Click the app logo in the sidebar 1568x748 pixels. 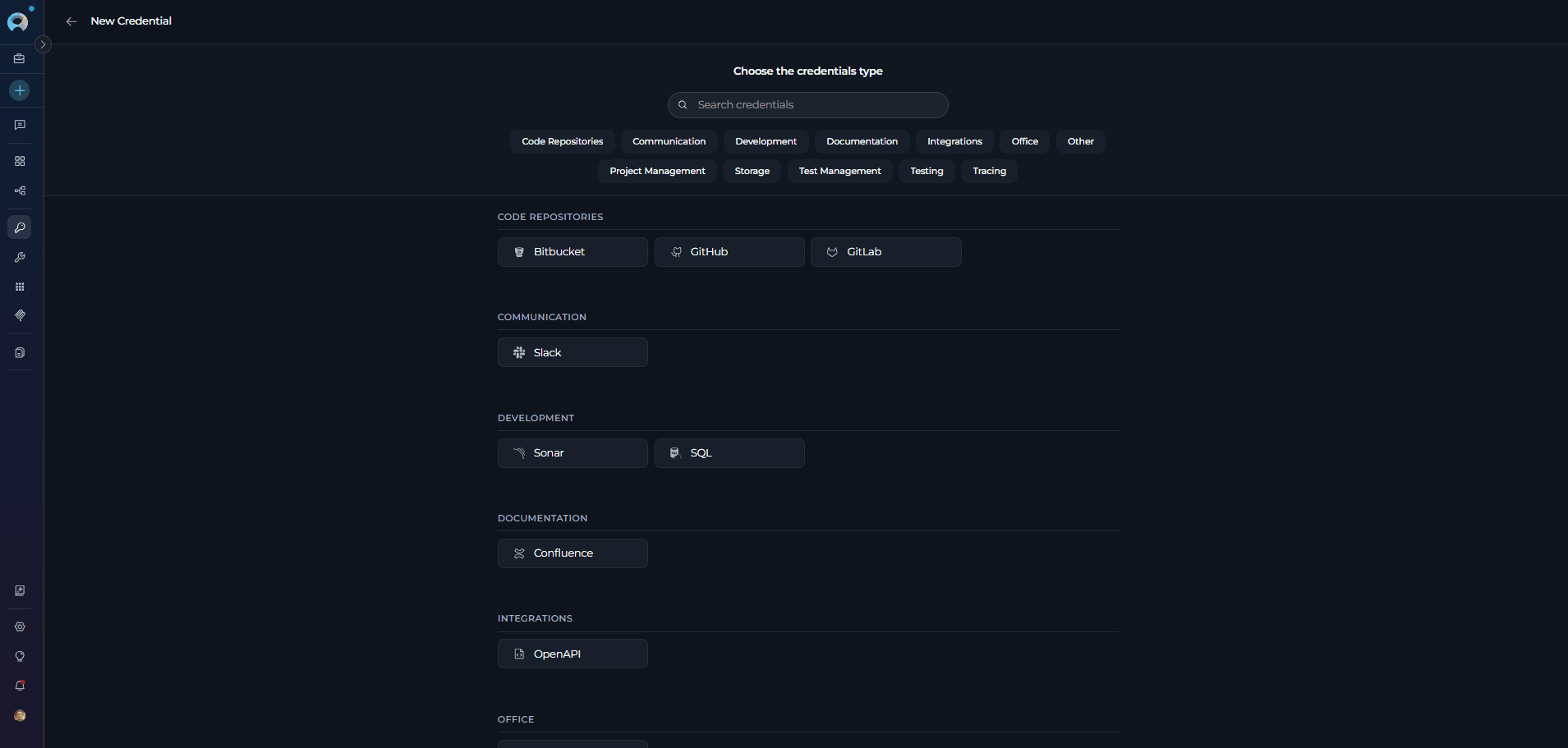click(18, 21)
